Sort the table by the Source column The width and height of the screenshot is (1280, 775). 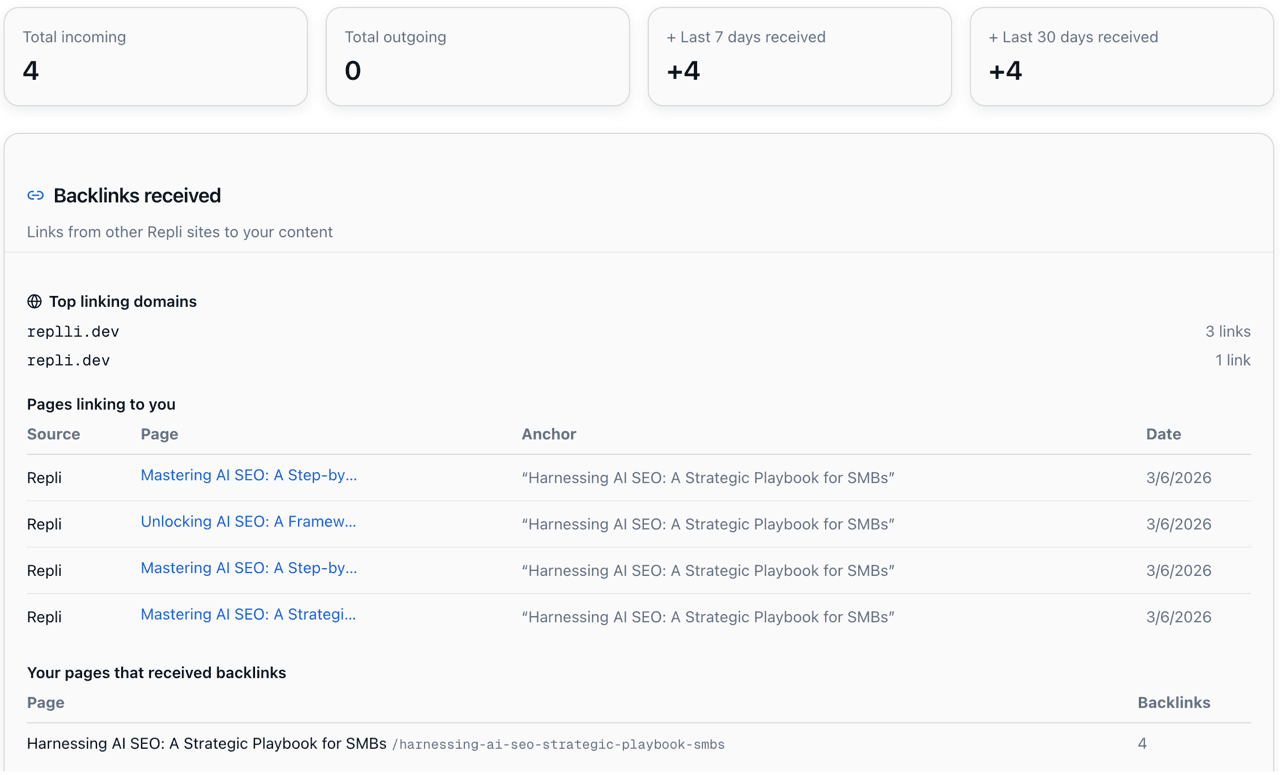tap(53, 434)
